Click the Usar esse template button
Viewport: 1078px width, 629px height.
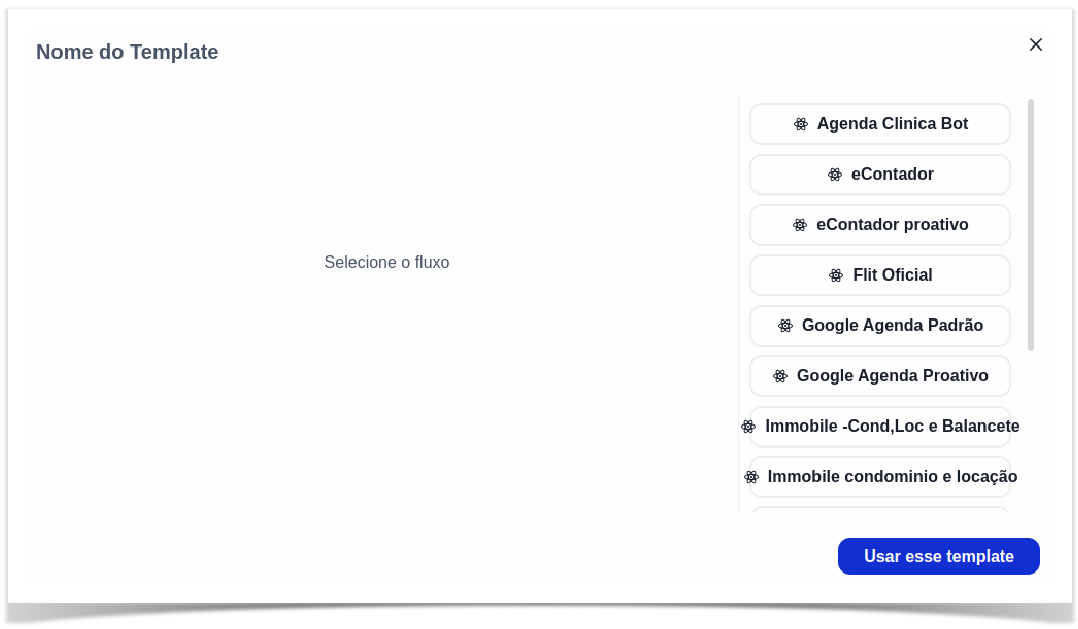(x=938, y=556)
